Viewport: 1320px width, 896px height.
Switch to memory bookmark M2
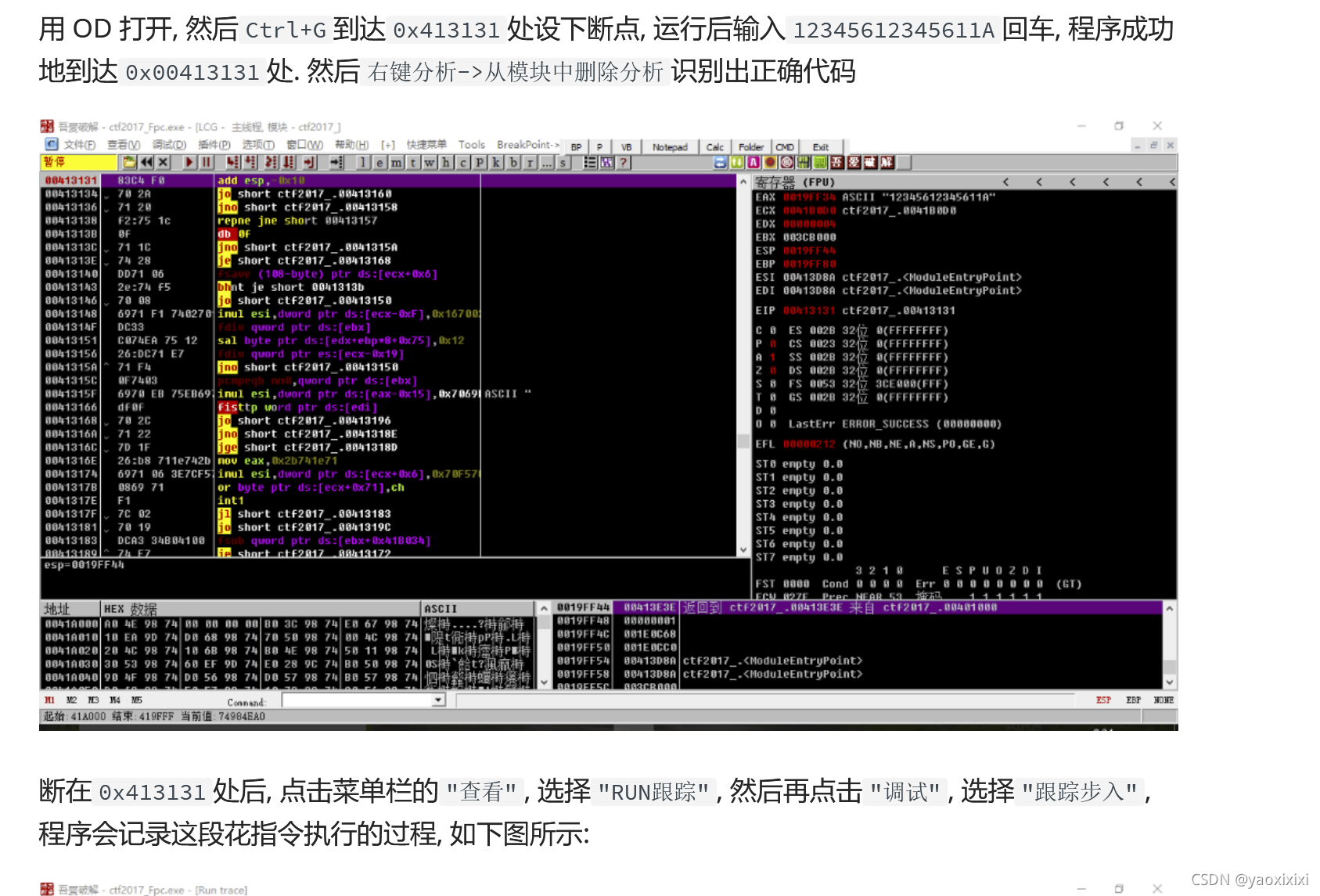click(x=71, y=700)
